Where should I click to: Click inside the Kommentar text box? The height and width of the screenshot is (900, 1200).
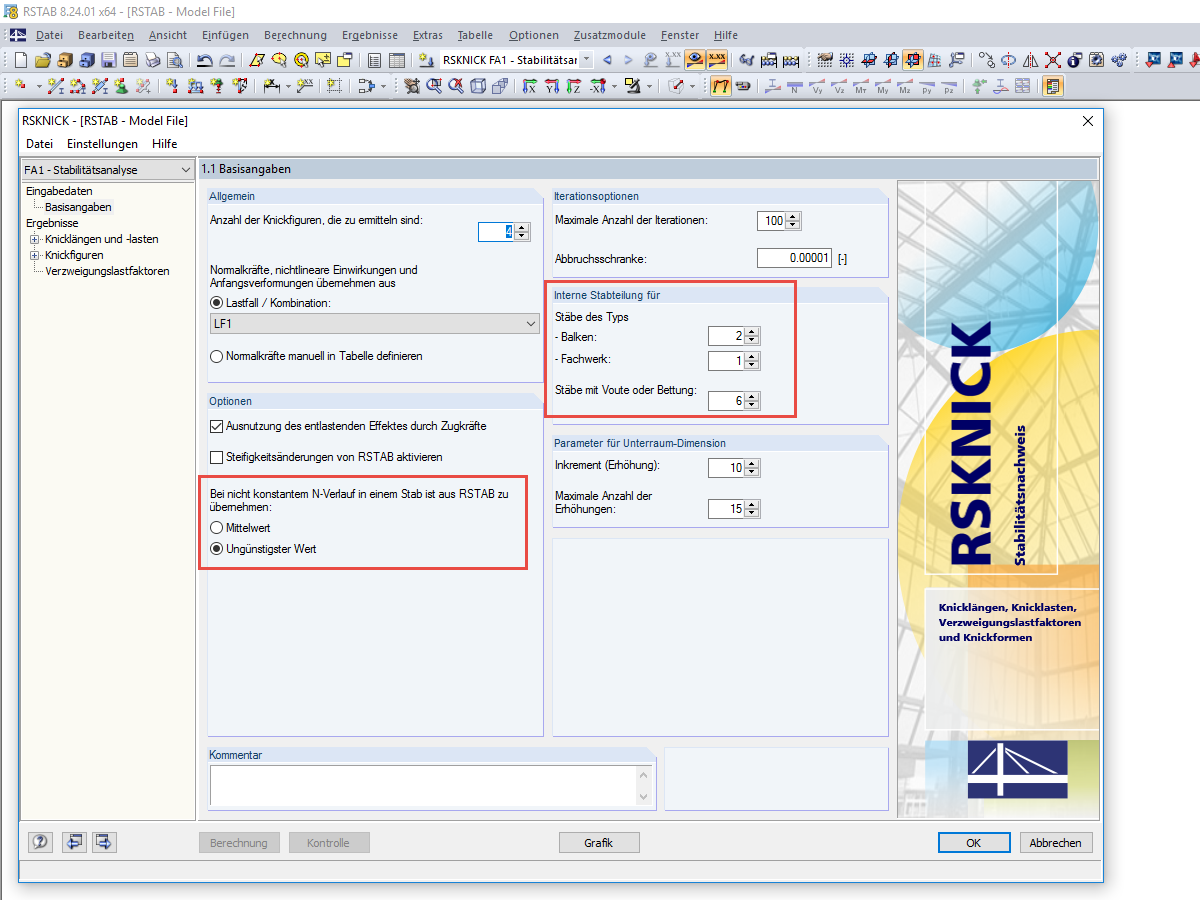click(x=423, y=785)
